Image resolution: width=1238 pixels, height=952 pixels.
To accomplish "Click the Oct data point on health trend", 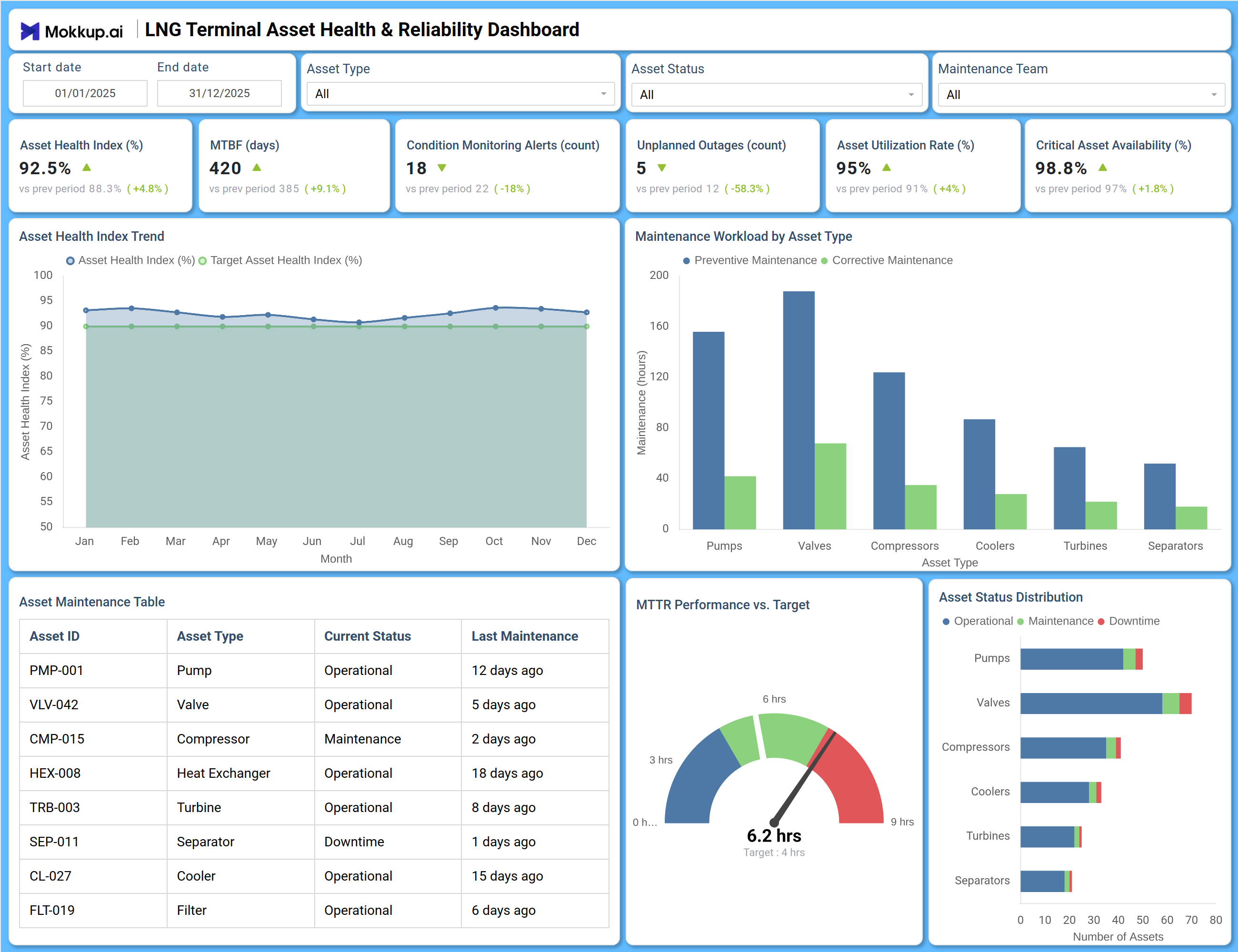I will [495, 307].
